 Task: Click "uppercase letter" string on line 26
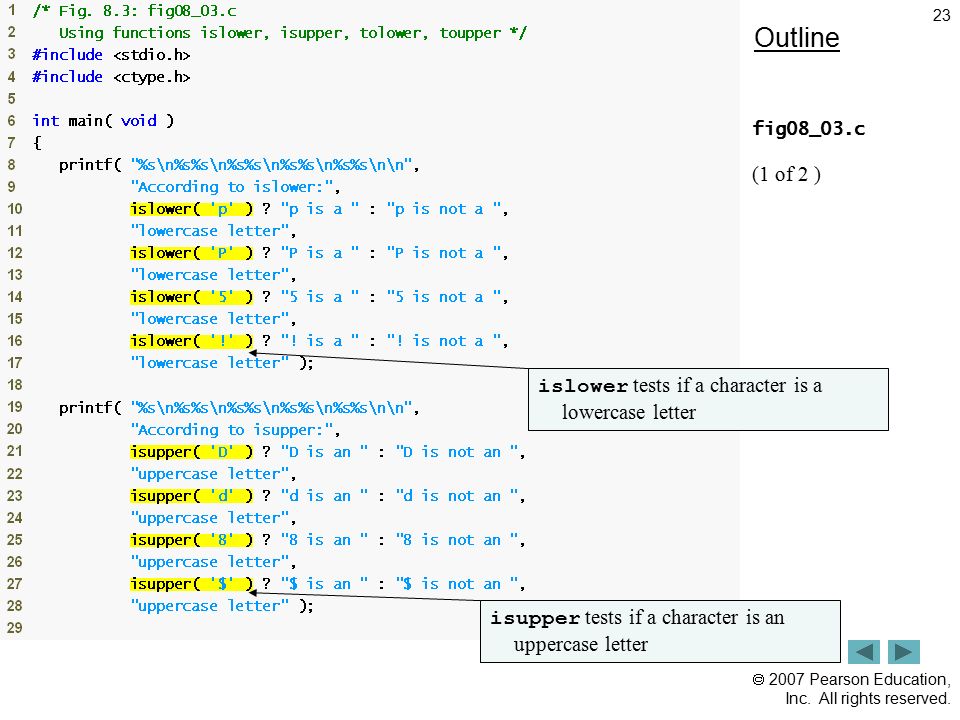pos(209,562)
